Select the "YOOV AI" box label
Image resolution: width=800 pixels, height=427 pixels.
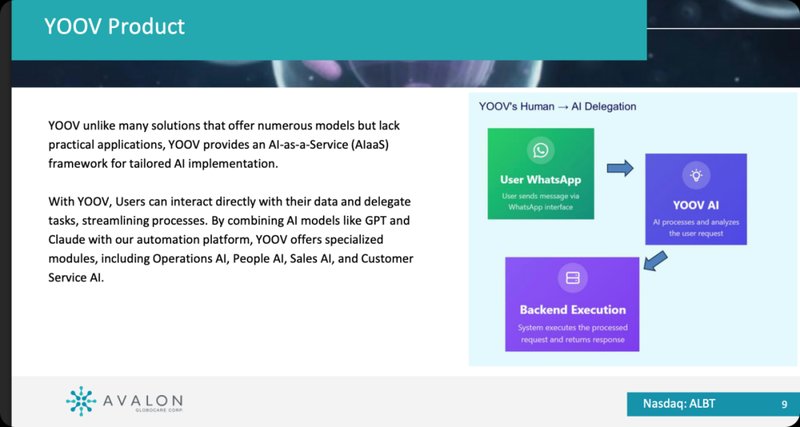tap(695, 204)
